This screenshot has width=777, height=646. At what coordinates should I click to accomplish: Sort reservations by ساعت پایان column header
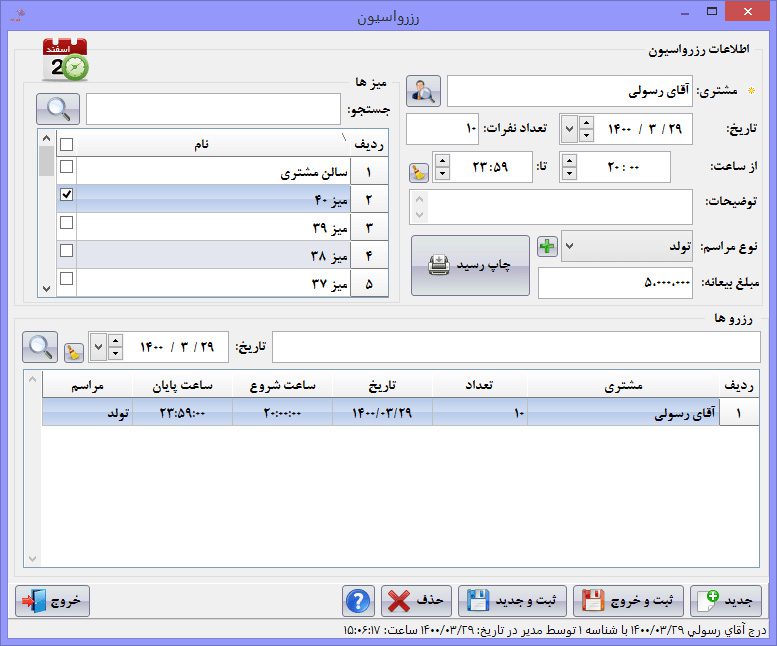pyautogui.click(x=182, y=385)
